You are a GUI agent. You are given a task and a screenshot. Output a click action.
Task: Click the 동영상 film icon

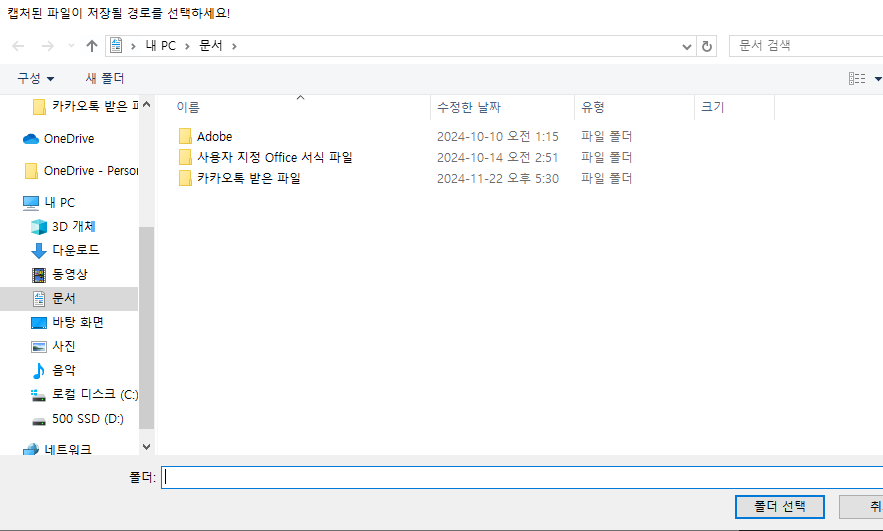point(39,275)
